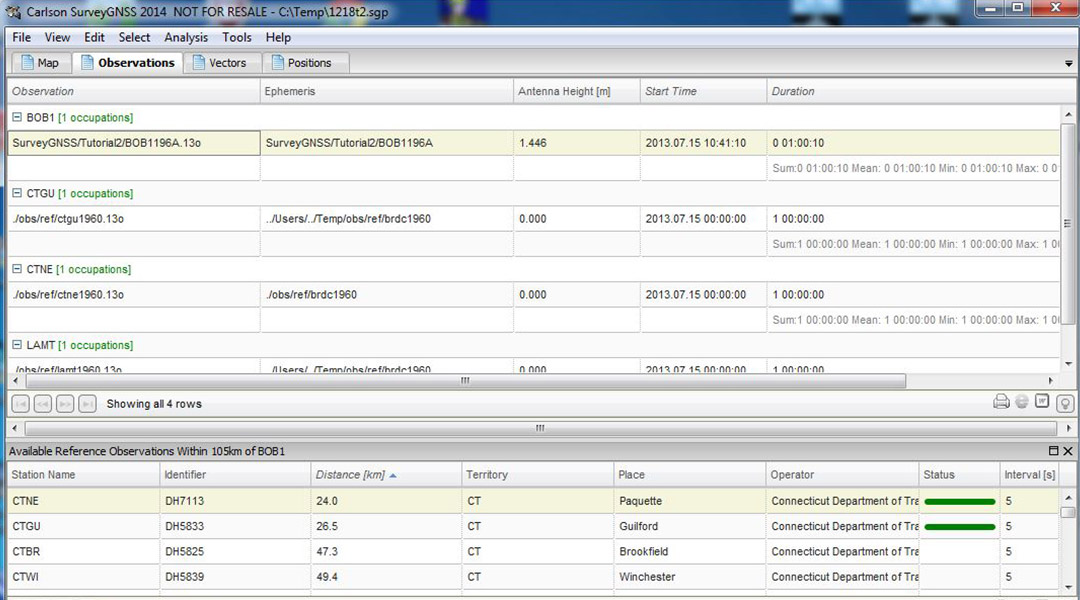
Task: Click the first page navigation icon
Action: [x=19, y=404]
